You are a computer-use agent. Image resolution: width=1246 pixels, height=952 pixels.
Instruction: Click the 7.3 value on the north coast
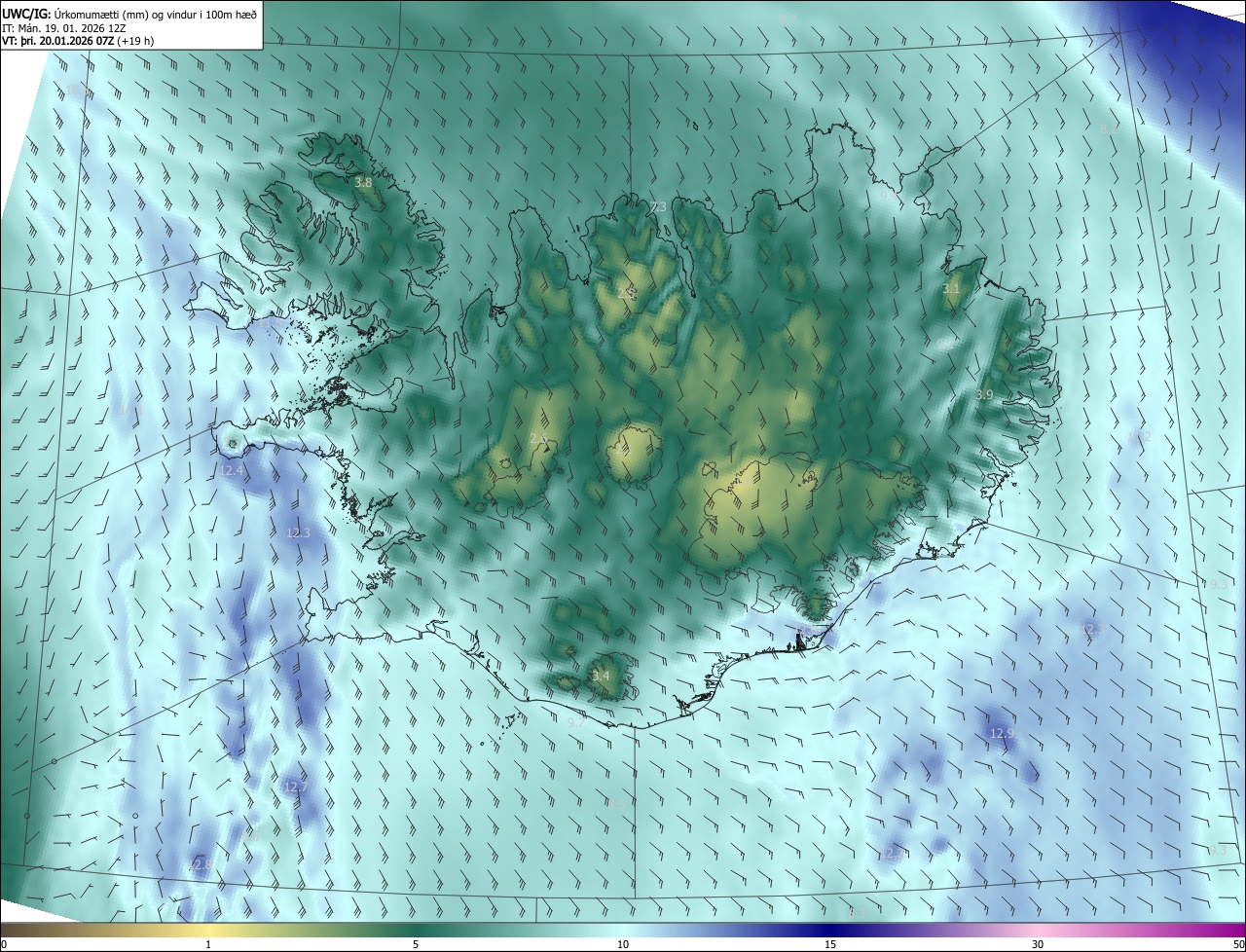pyautogui.click(x=659, y=207)
